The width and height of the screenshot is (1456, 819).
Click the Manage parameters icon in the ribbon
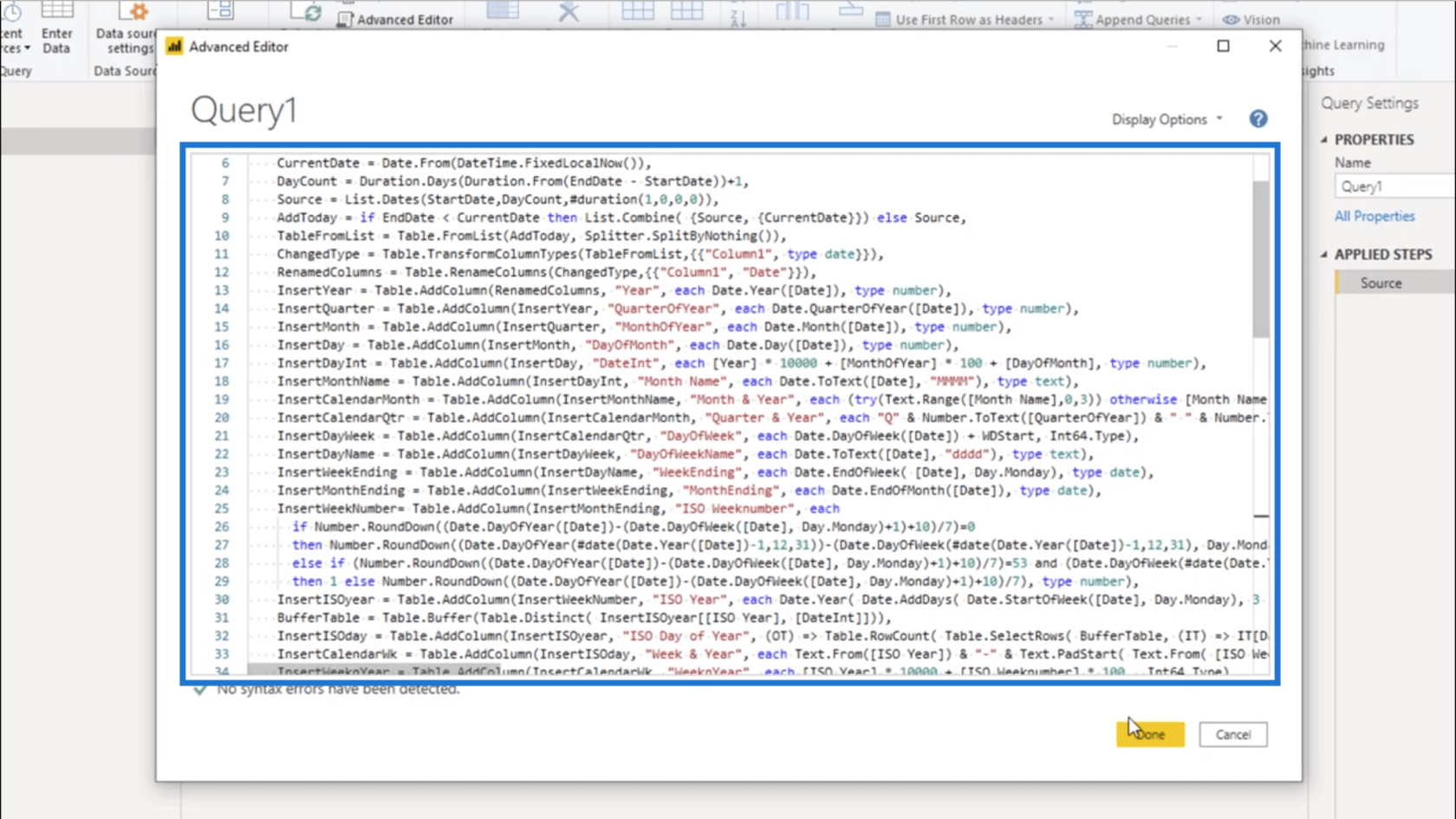click(220, 10)
